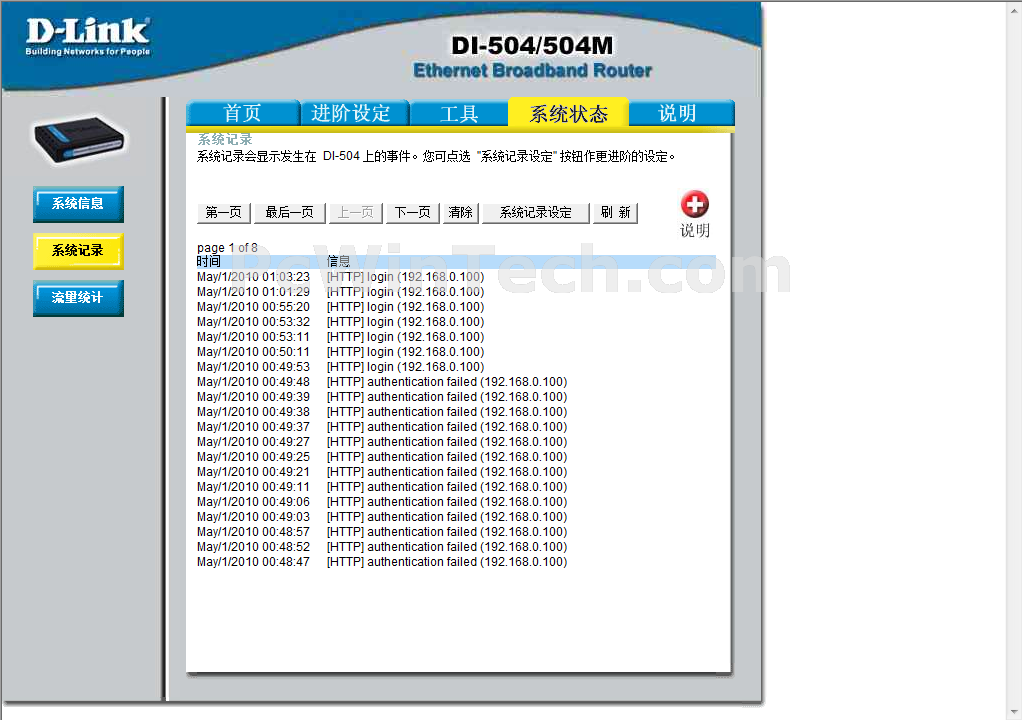Viewport: 1022px width, 720px height.
Task: Open the 首页 tab
Action: [x=242, y=113]
